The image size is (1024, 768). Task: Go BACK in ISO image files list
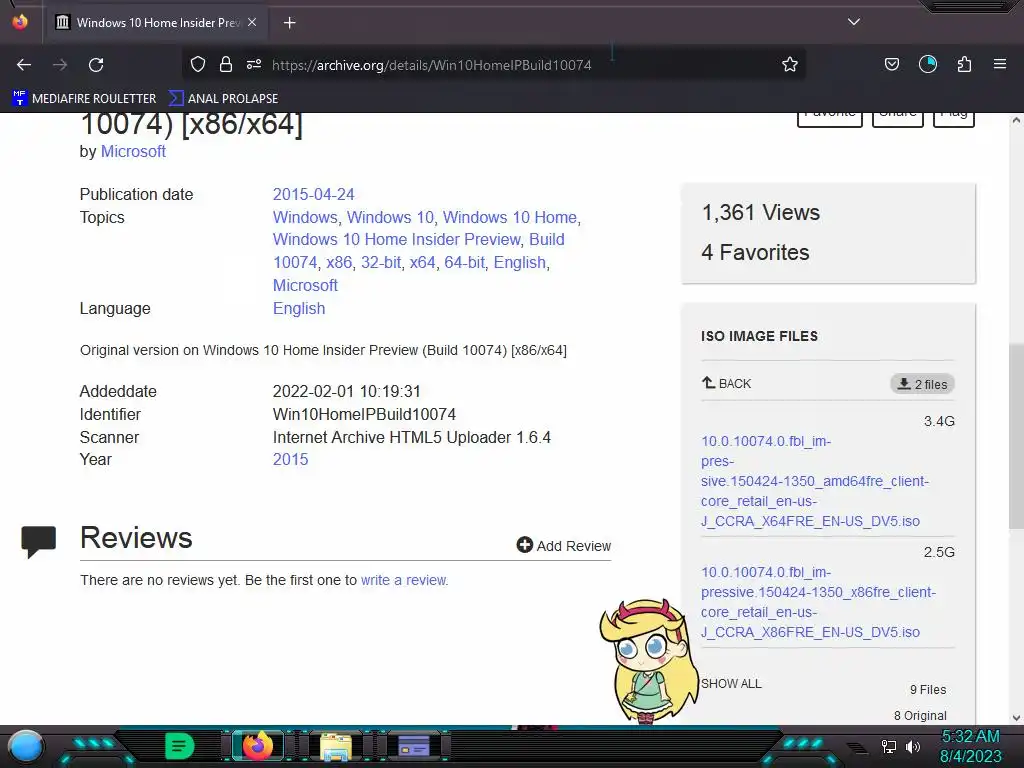[726, 383]
